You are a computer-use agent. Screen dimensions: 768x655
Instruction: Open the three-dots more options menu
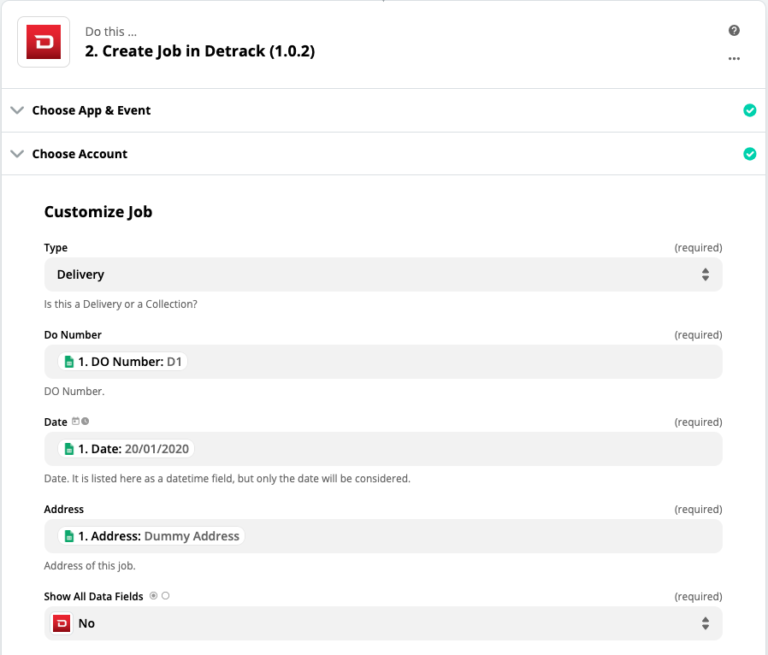(734, 59)
